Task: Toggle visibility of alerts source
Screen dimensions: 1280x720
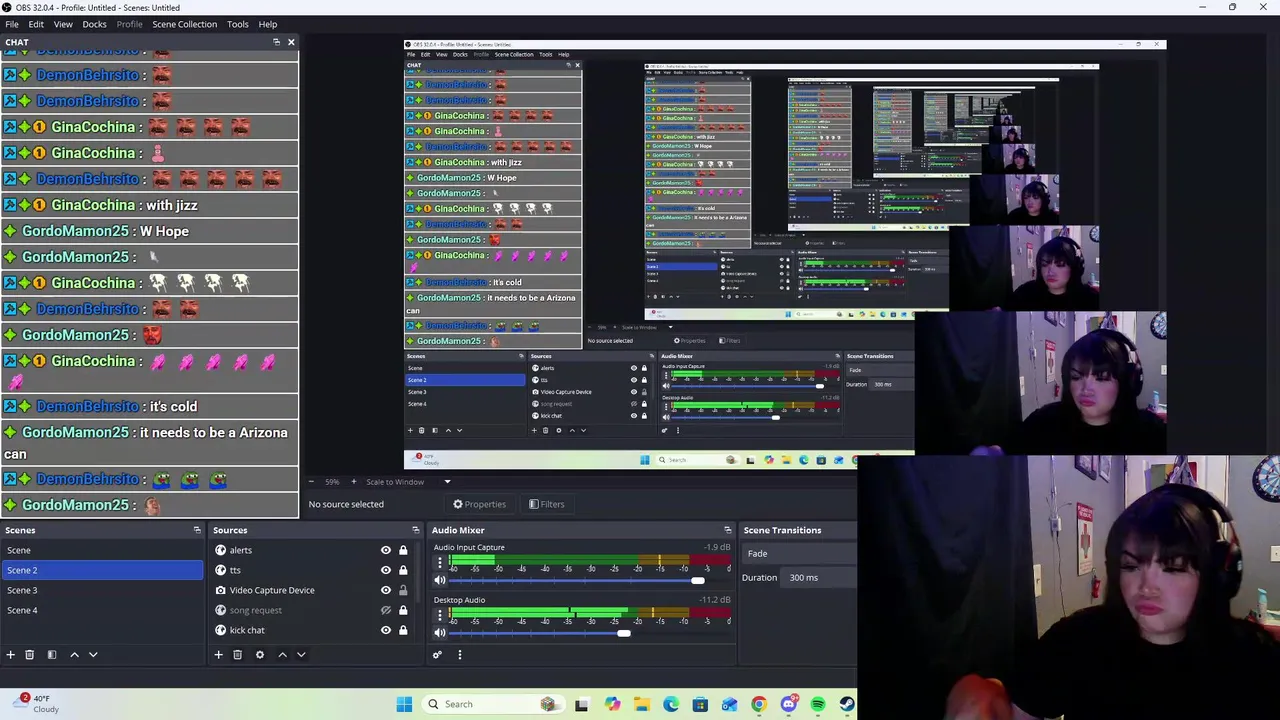Action: click(x=386, y=550)
